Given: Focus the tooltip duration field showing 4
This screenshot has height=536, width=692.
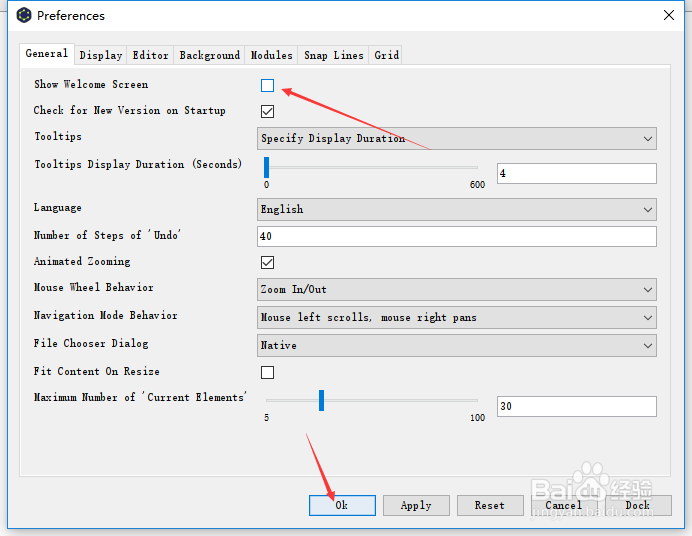Looking at the screenshot, I should pos(577,173).
